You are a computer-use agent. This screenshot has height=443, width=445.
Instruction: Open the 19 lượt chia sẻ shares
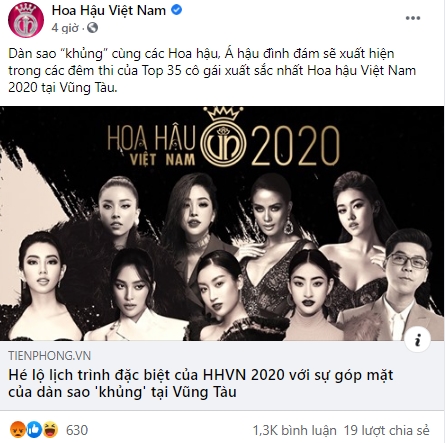pos(387,430)
